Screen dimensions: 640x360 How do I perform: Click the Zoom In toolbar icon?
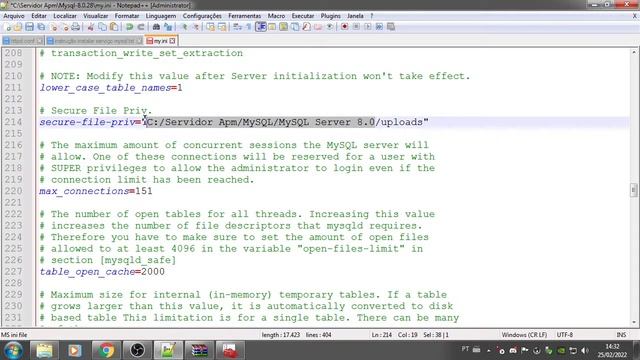pos(184,27)
